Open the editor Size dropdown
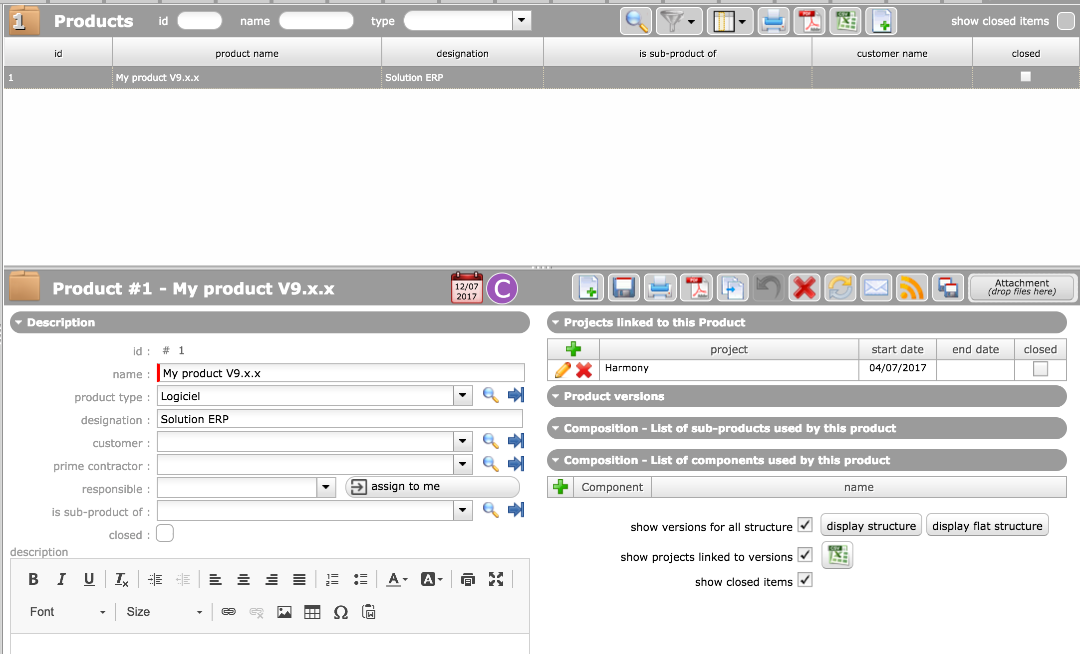1080x654 pixels. point(164,612)
